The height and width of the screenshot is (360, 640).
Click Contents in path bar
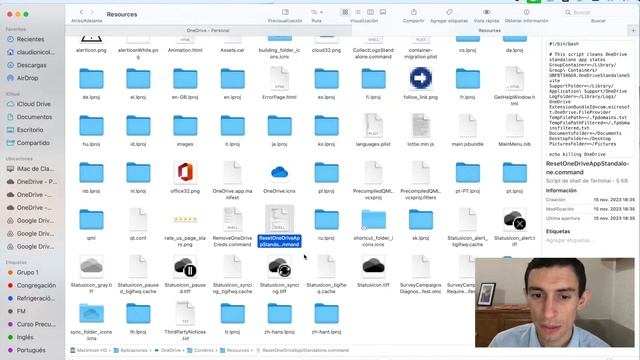point(200,350)
